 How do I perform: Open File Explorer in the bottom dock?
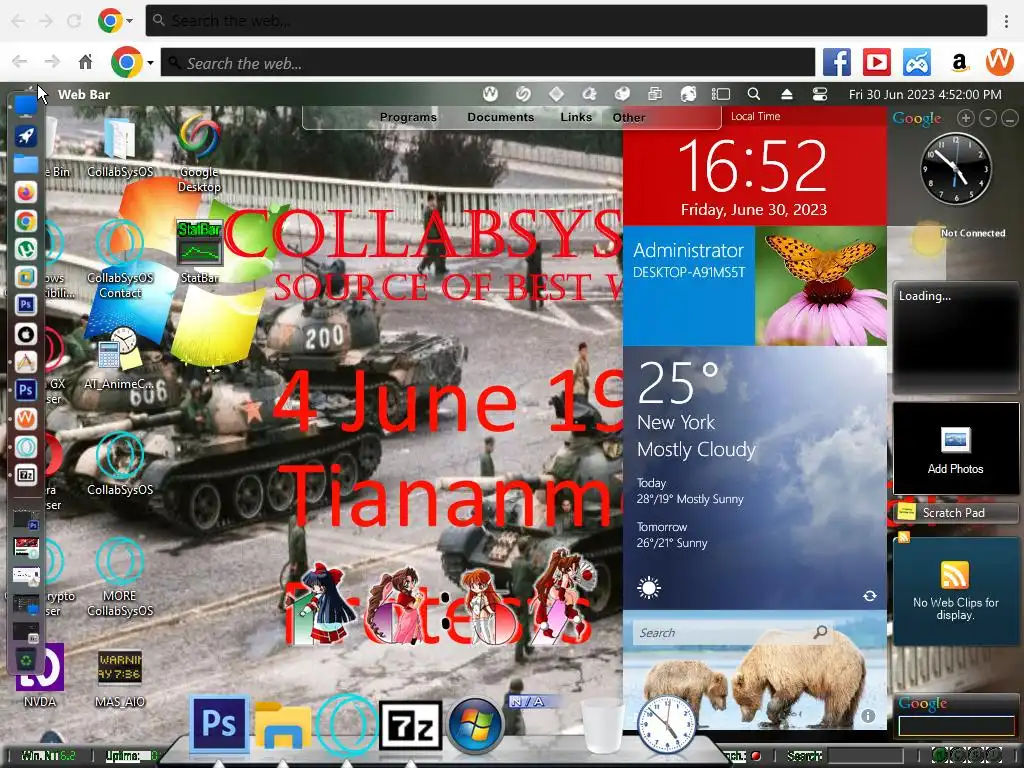283,726
